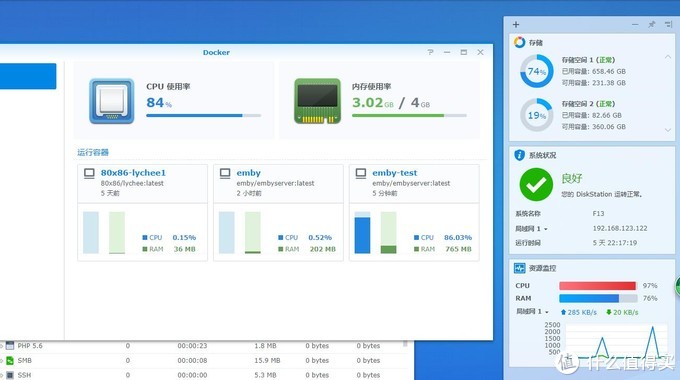The height and width of the screenshot is (380, 680).
Task: Select the SMB service row
Action: [x=204, y=360]
